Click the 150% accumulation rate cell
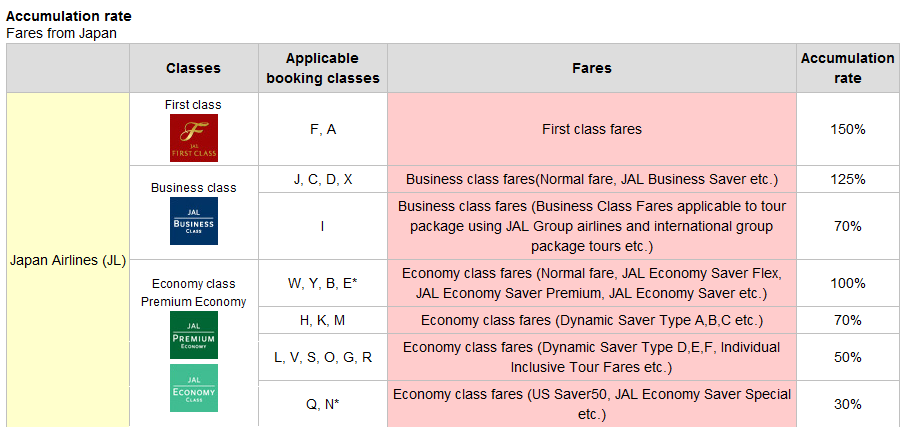Viewport: 902px width, 434px height. coord(847,130)
